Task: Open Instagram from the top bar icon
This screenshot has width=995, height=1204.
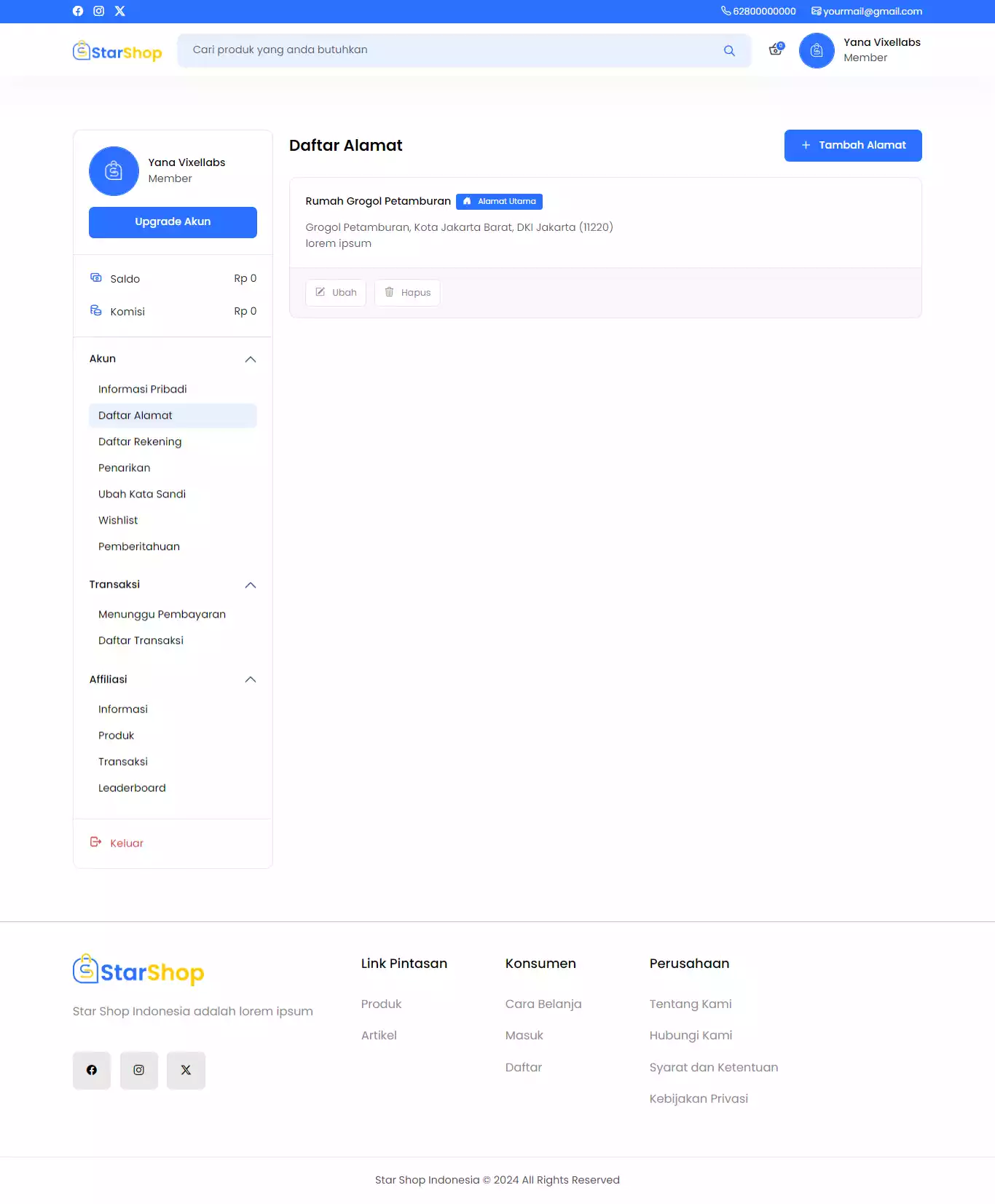Action: [99, 11]
